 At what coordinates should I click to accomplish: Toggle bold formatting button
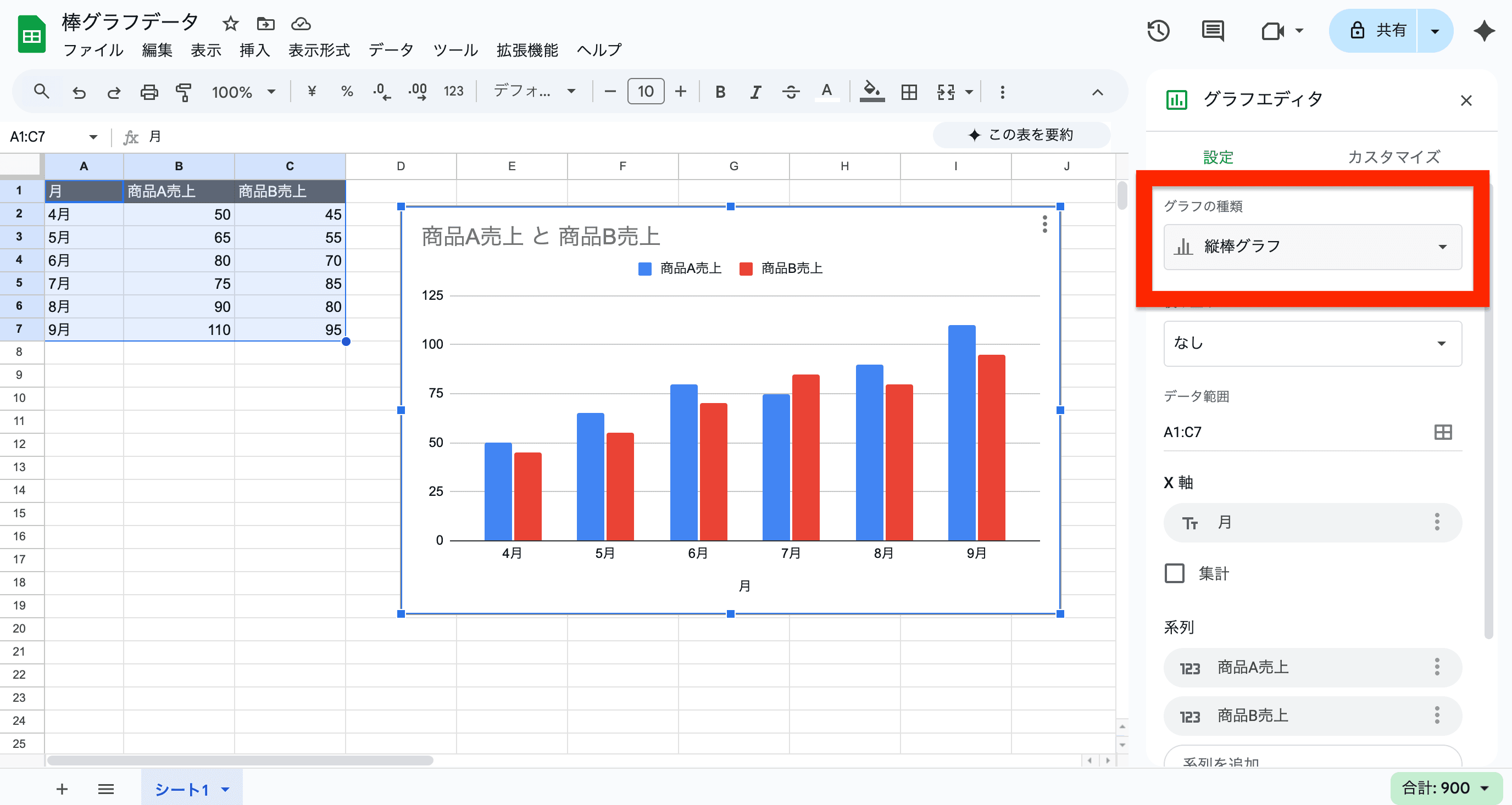pos(720,92)
